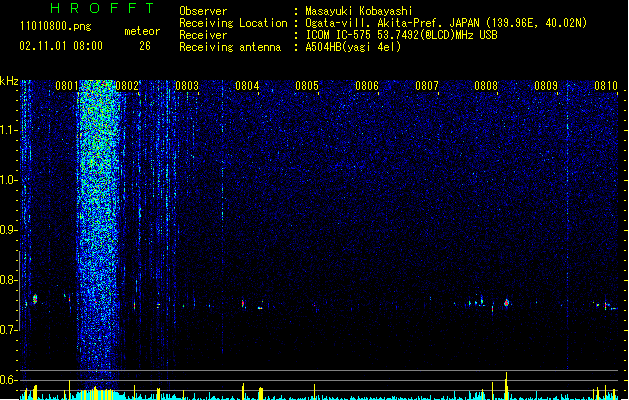Click the 0806 time marker
The image size is (629, 400).
coord(367,86)
